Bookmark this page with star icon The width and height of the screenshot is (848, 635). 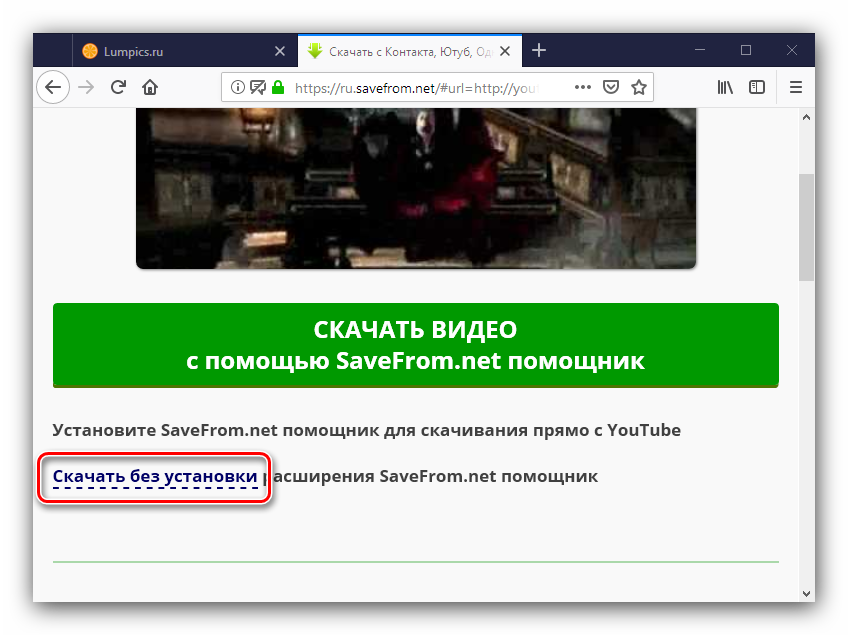[x=639, y=87]
